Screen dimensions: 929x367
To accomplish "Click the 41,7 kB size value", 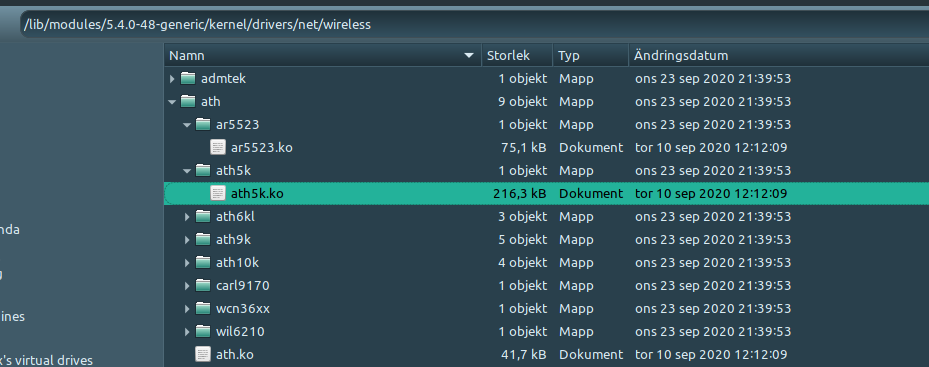I will click(x=523, y=355).
